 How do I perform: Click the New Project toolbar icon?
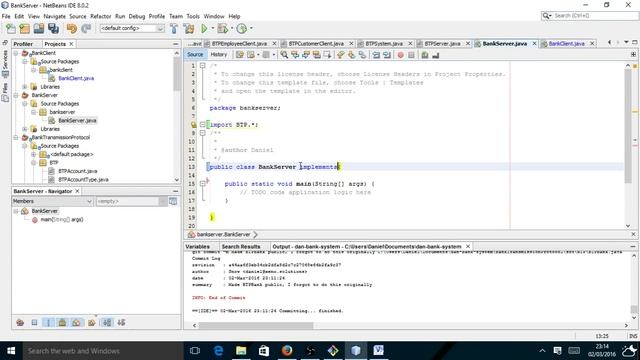[x=24, y=28]
